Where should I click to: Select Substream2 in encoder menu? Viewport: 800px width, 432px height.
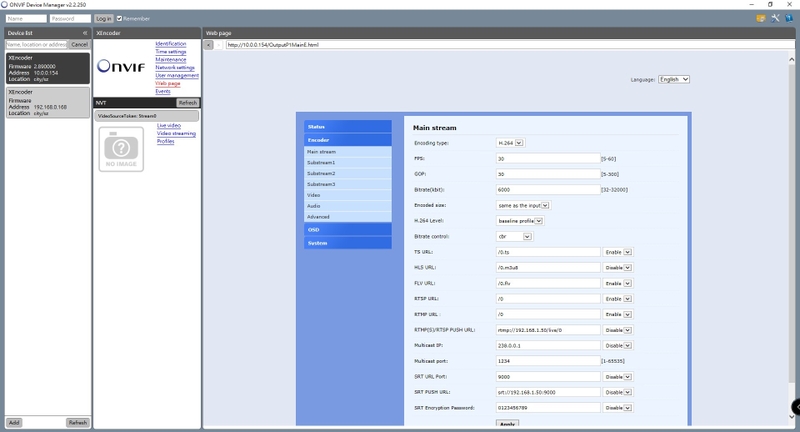(x=348, y=173)
